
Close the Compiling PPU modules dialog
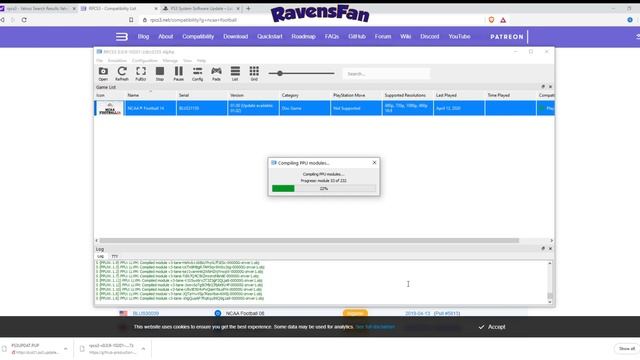point(374,162)
